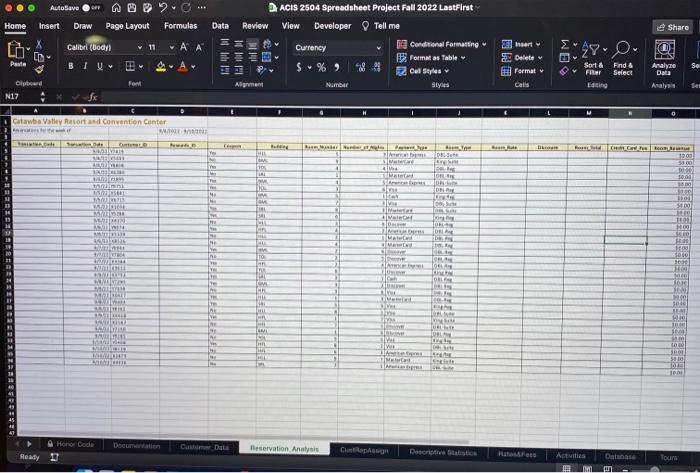700x473 pixels.
Task: Switch to the Descriptive Statistics sheet tab
Action: (443, 452)
